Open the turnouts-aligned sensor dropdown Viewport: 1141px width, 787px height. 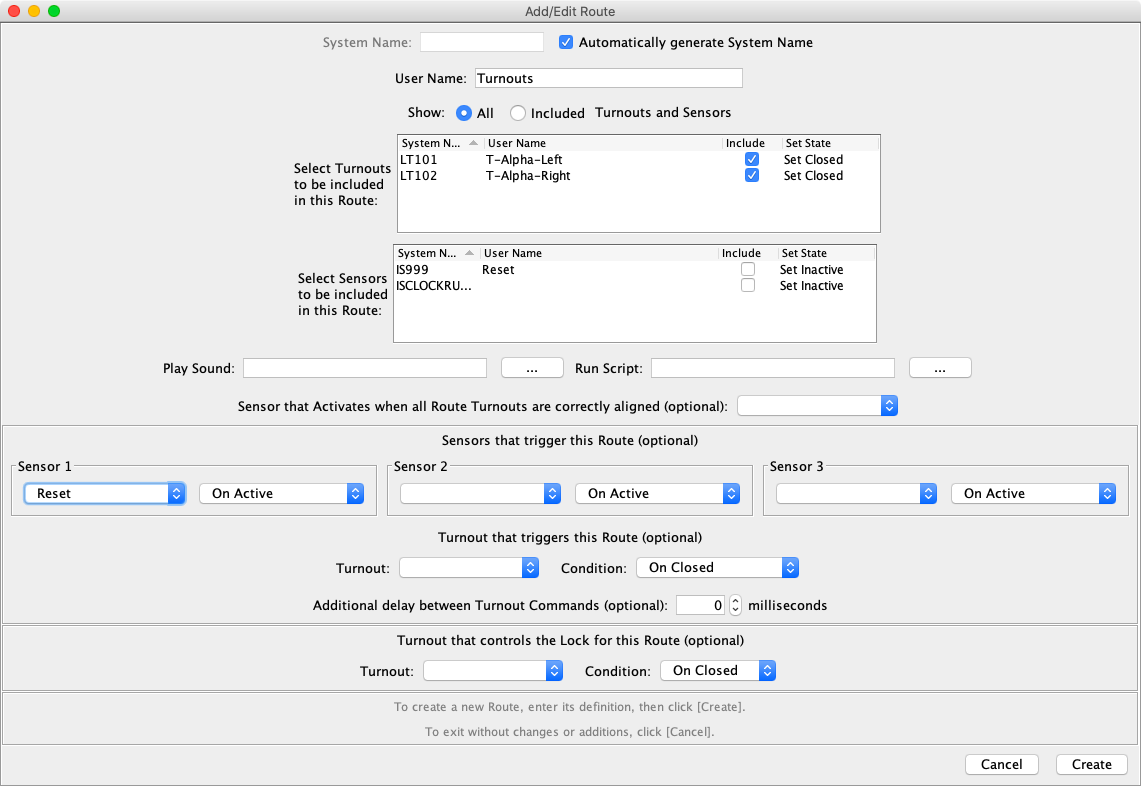click(x=817, y=406)
